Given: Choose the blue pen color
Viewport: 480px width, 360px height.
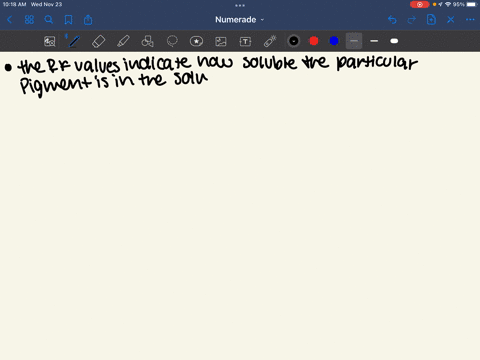Looking at the screenshot, I should tap(334, 41).
